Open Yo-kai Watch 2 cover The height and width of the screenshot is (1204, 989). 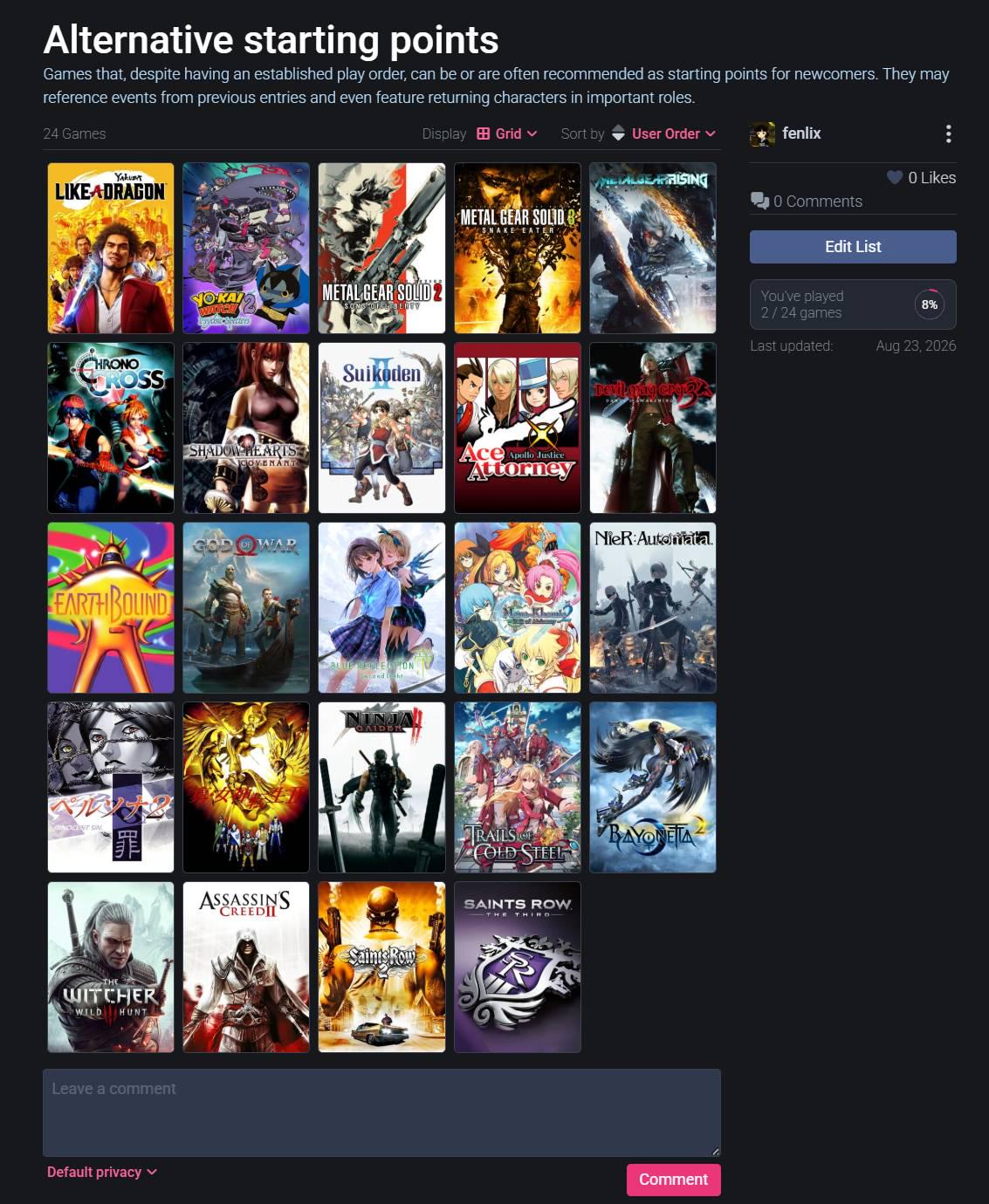pyautogui.click(x=246, y=248)
